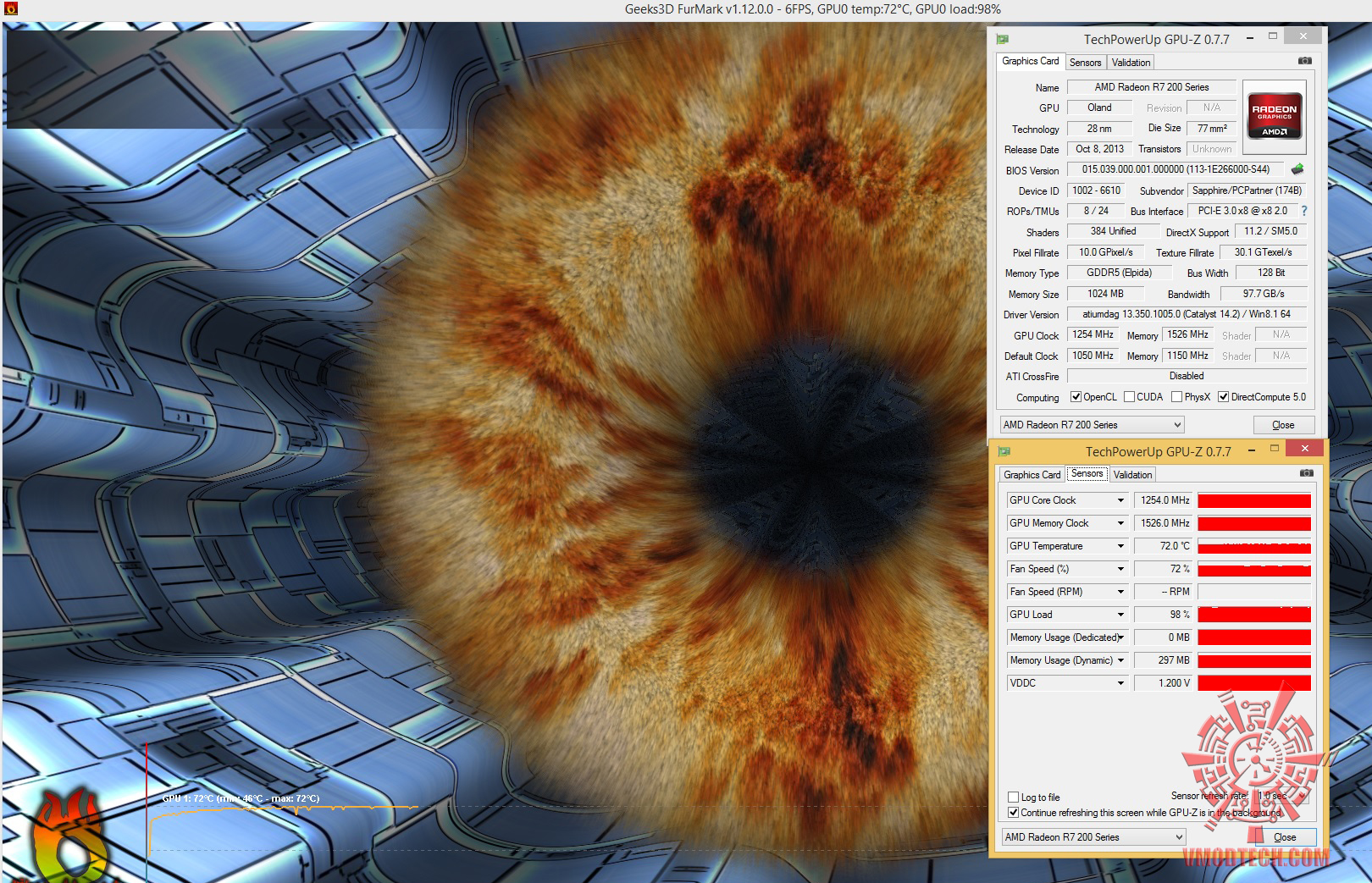Click the ATI CrossFire field showing 'Disabled'
Screen dimensions: 1372x883
(x=1187, y=376)
